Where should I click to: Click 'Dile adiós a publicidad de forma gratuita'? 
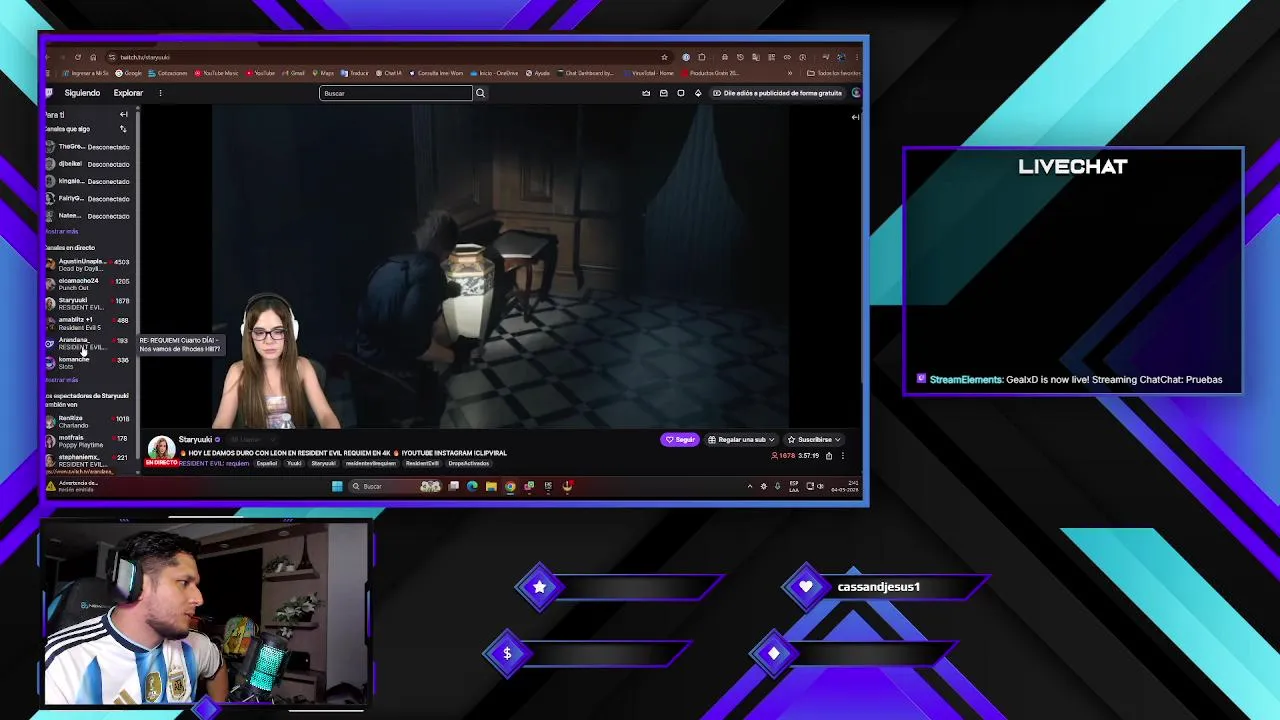777,93
